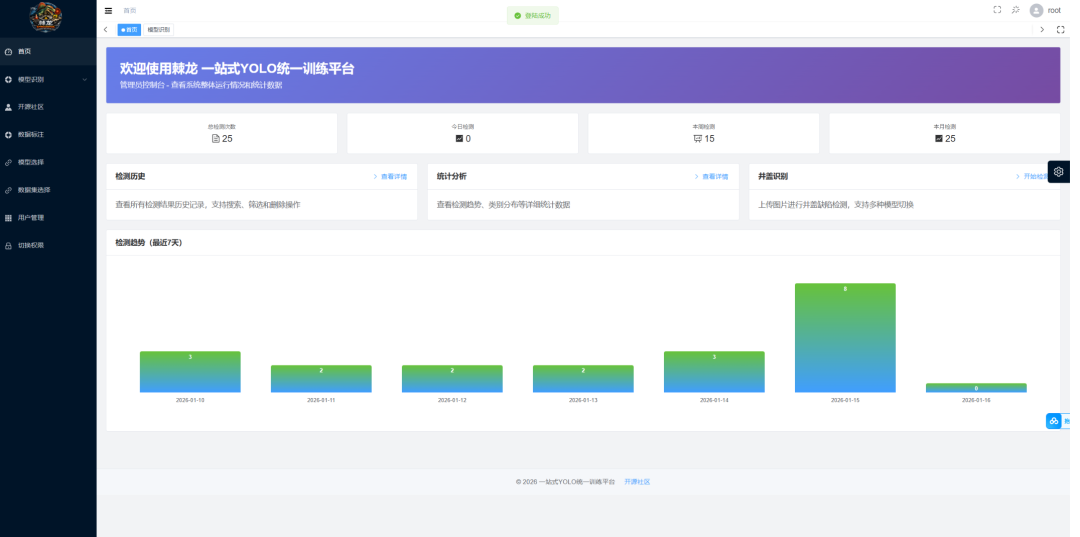The width and height of the screenshot is (1080, 537).
Task: Click the 统计分析 card title
Action: click(x=451, y=177)
